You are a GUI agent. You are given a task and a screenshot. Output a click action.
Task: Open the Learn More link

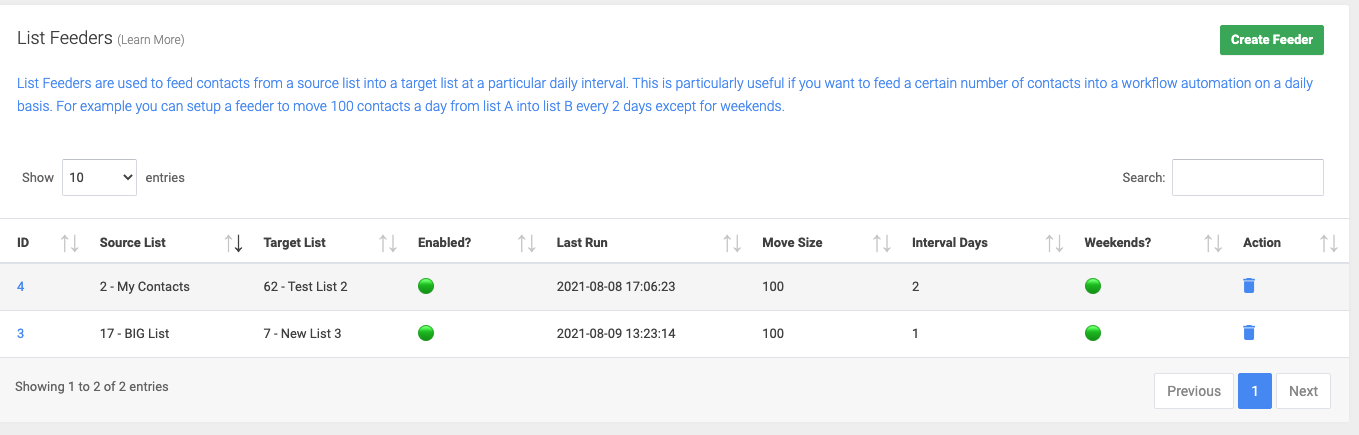pos(151,40)
